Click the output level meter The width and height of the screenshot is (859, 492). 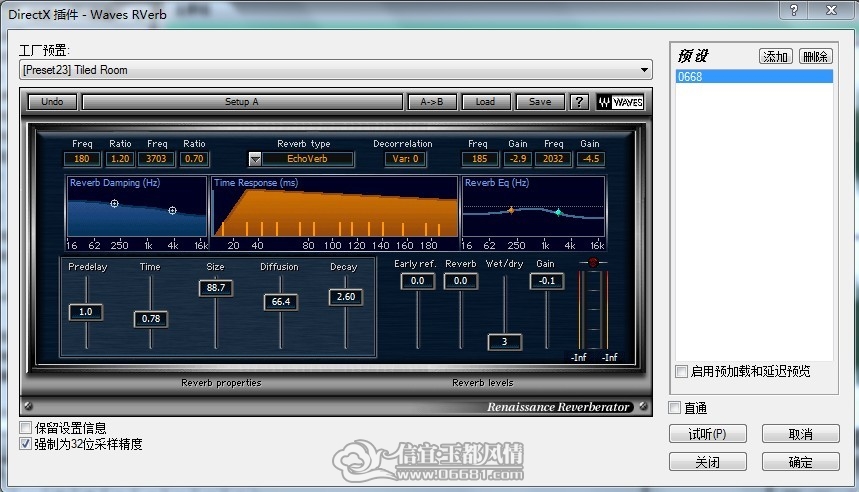594,310
